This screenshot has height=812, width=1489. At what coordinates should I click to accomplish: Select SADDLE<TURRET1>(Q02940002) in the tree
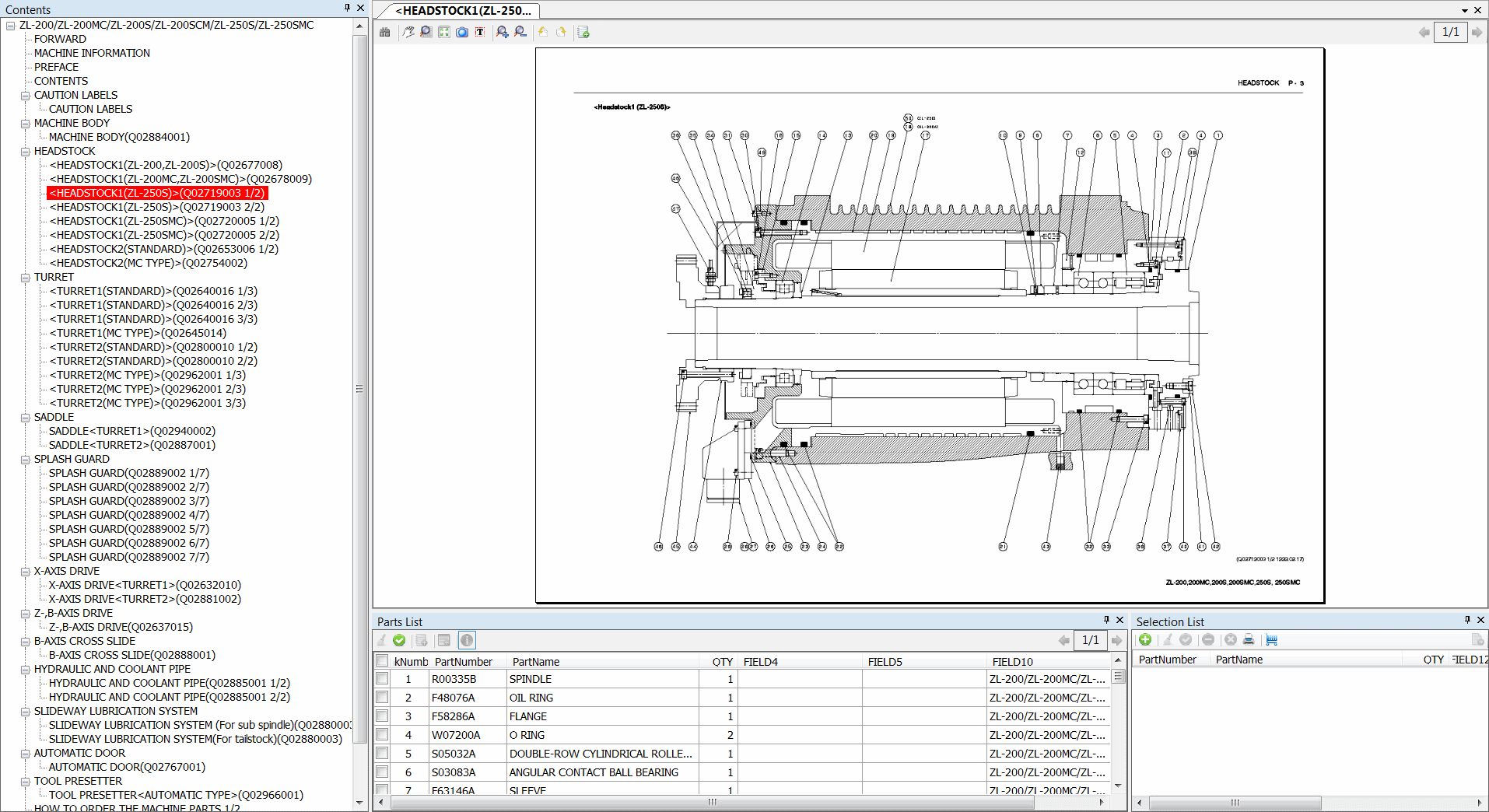132,431
